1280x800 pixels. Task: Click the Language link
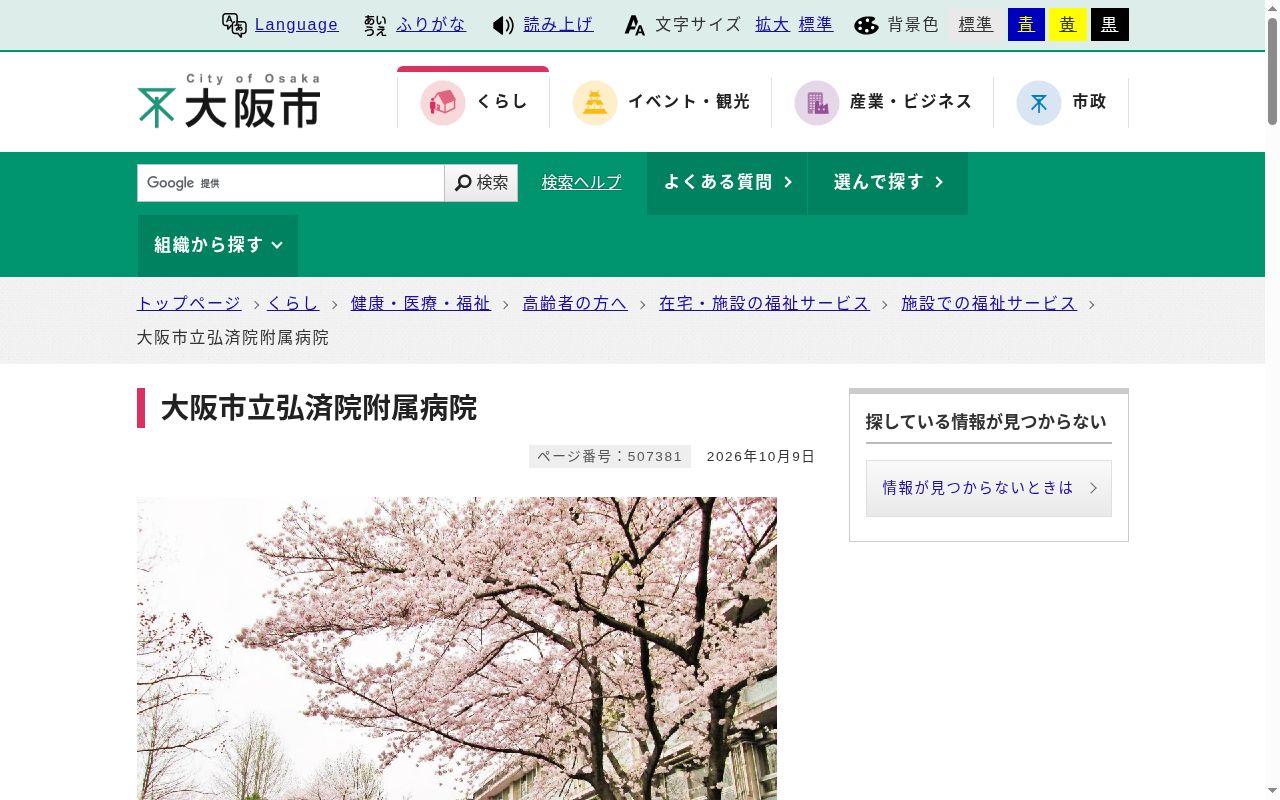tap(297, 25)
